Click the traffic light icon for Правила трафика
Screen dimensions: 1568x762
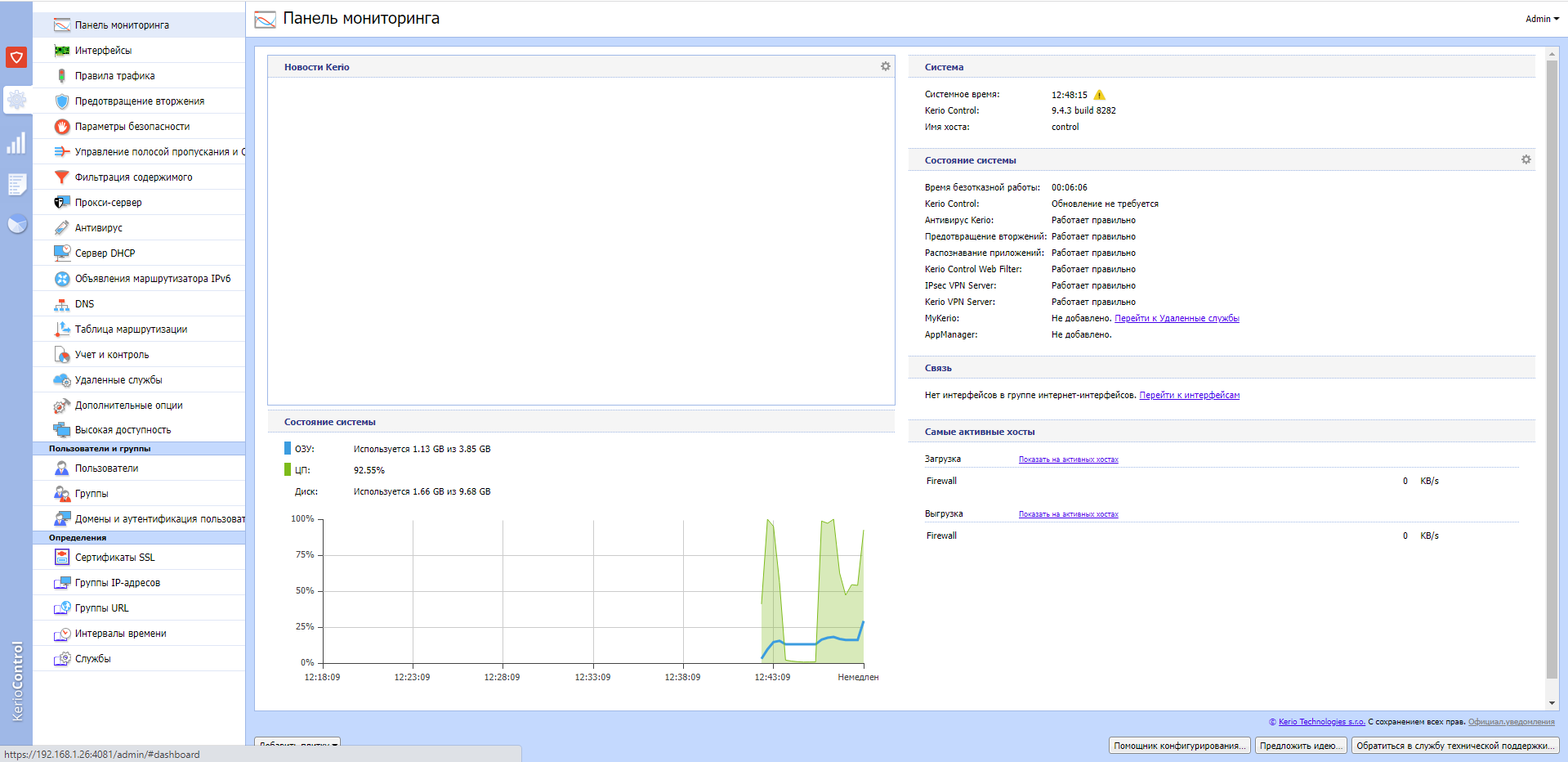click(x=61, y=76)
